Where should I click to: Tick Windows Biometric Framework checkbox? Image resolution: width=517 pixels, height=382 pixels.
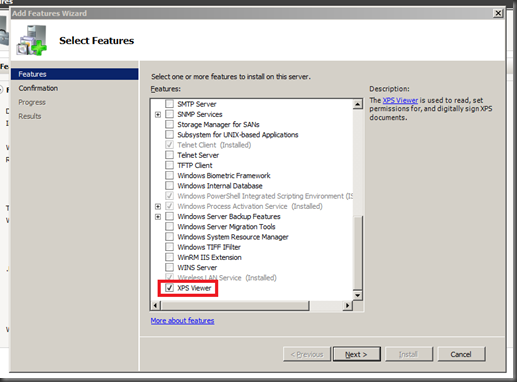tap(169, 175)
